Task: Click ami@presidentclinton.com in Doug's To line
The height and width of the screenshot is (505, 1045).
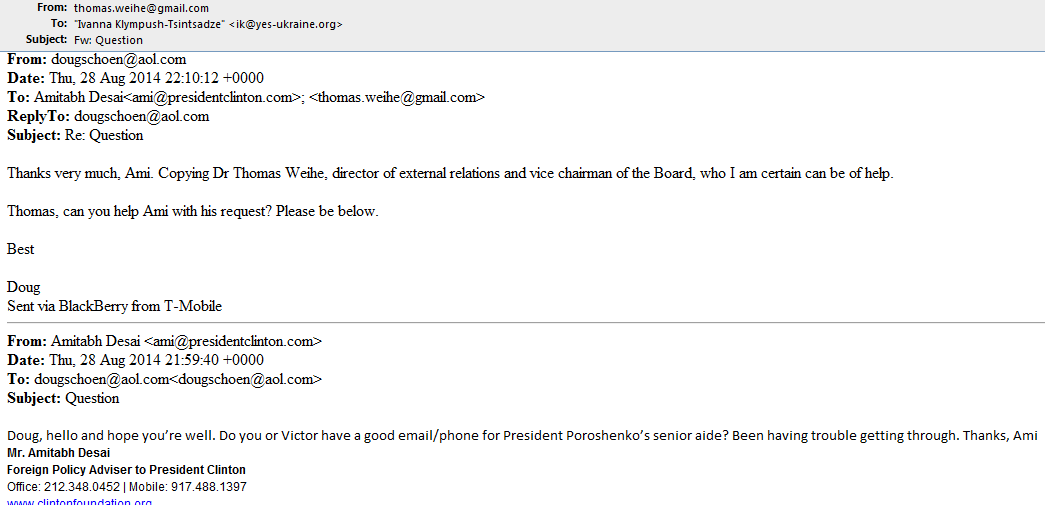Action: [211, 97]
